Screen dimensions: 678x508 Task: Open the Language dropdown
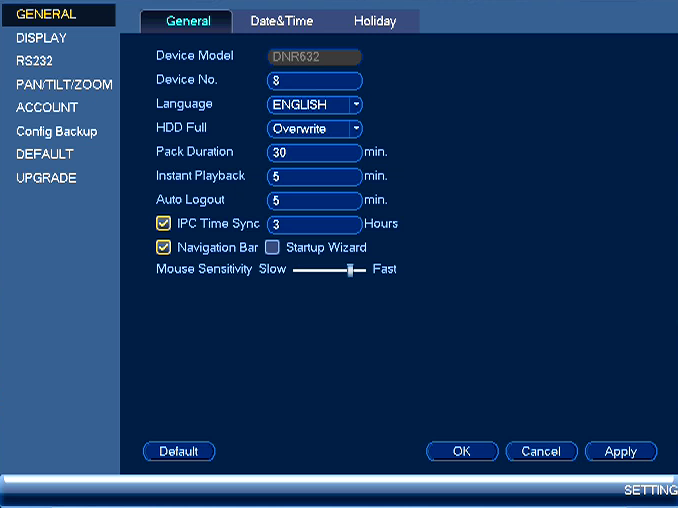pyautogui.click(x=315, y=105)
